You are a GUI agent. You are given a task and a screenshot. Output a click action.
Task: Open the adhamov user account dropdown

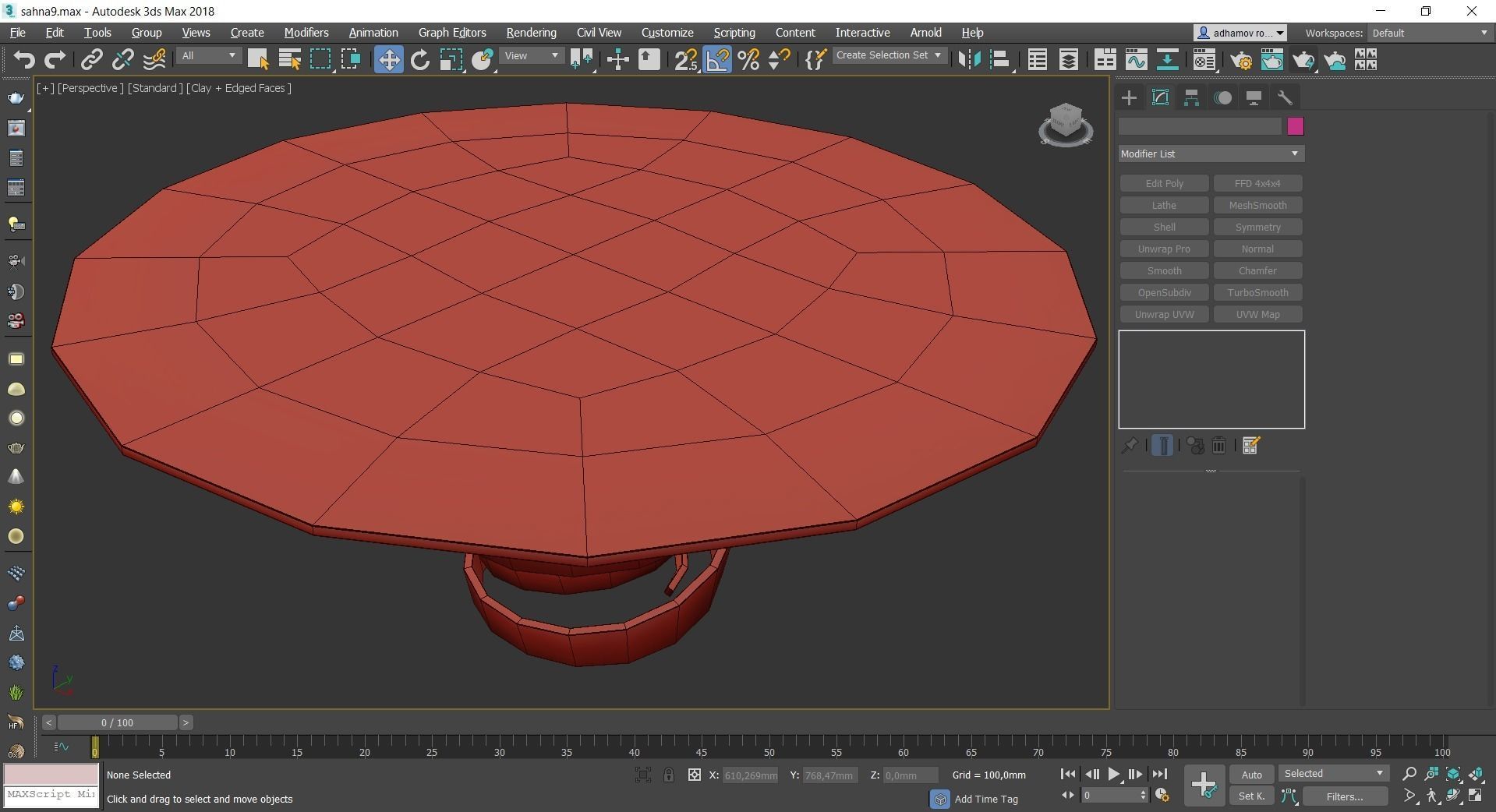(x=1240, y=33)
